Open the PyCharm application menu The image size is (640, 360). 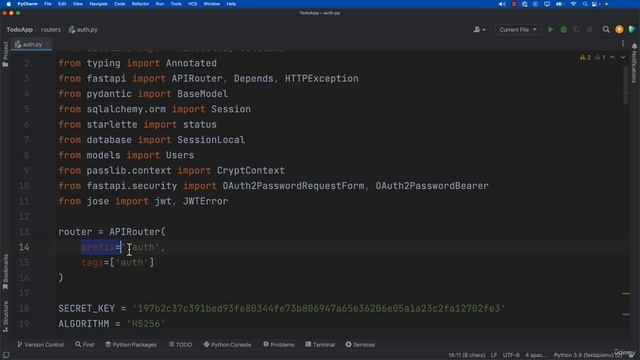27,4
